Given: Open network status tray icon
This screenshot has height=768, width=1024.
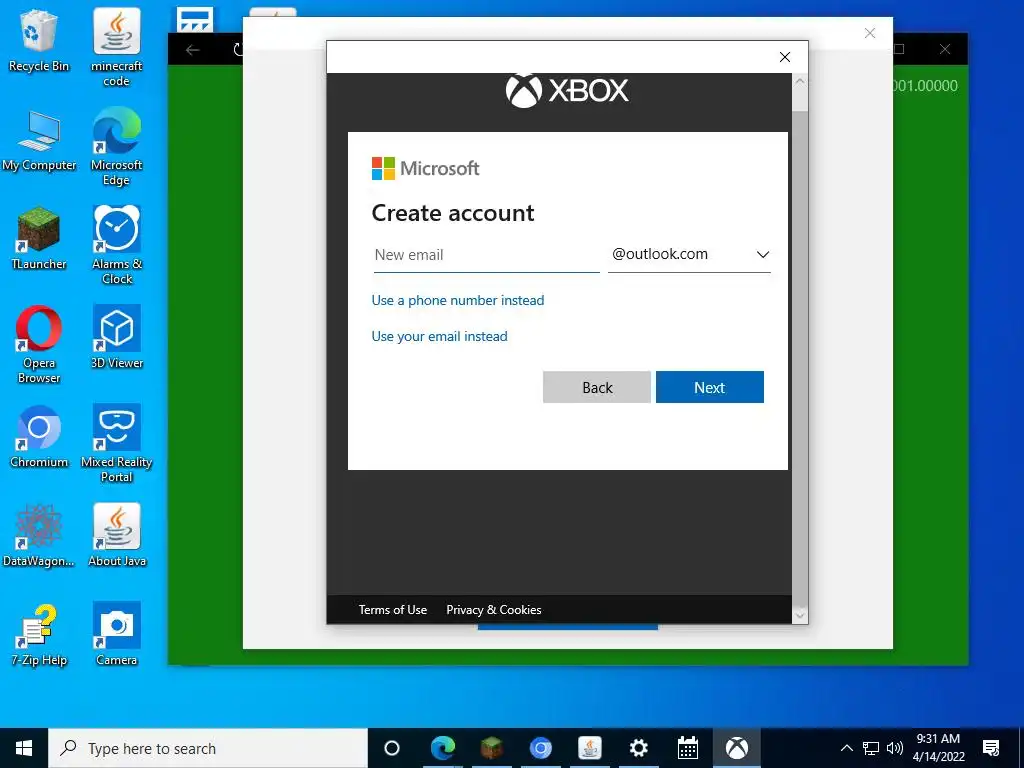Looking at the screenshot, I should click(x=871, y=748).
